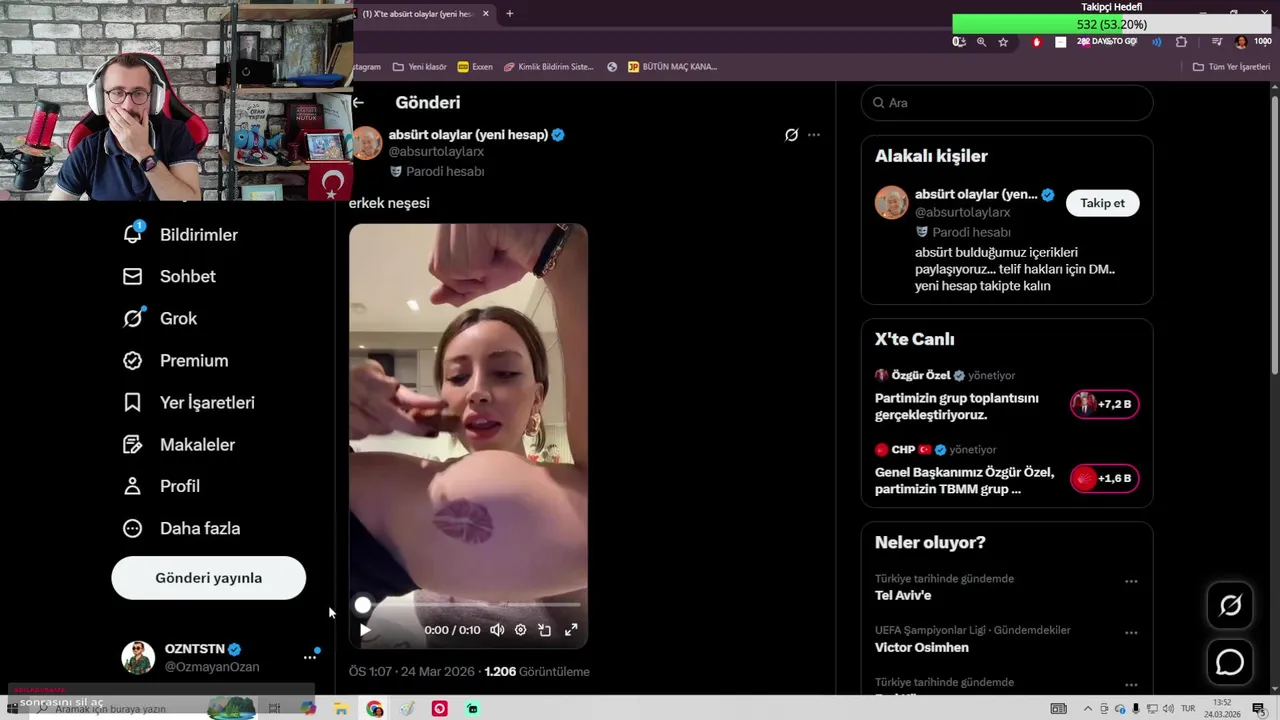This screenshot has height=720, width=1280.
Task: Open Makaleler articles in sidebar
Action: point(178,444)
